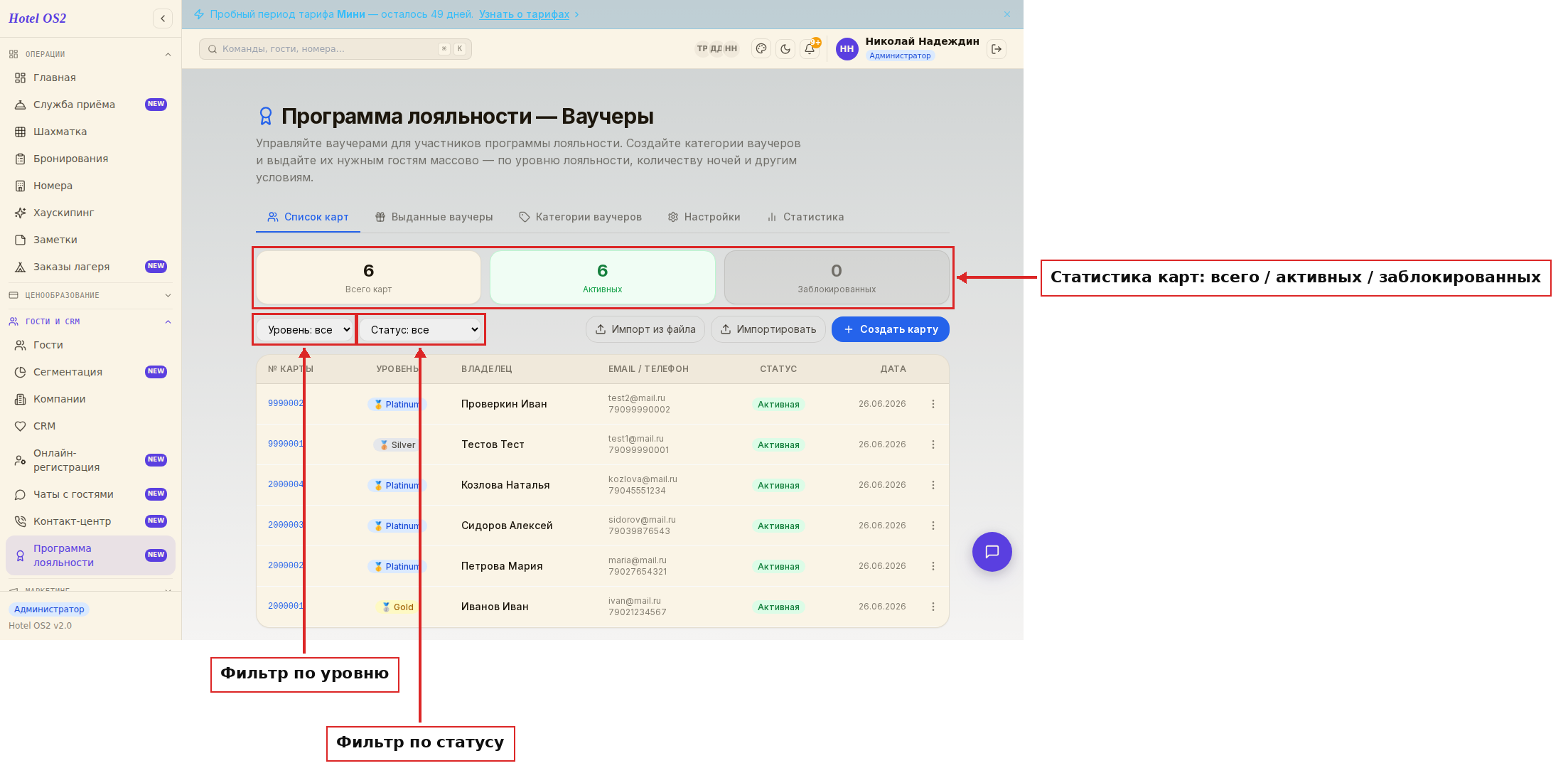Toggle dark mode moon icon
The image size is (1568, 778).
(785, 49)
